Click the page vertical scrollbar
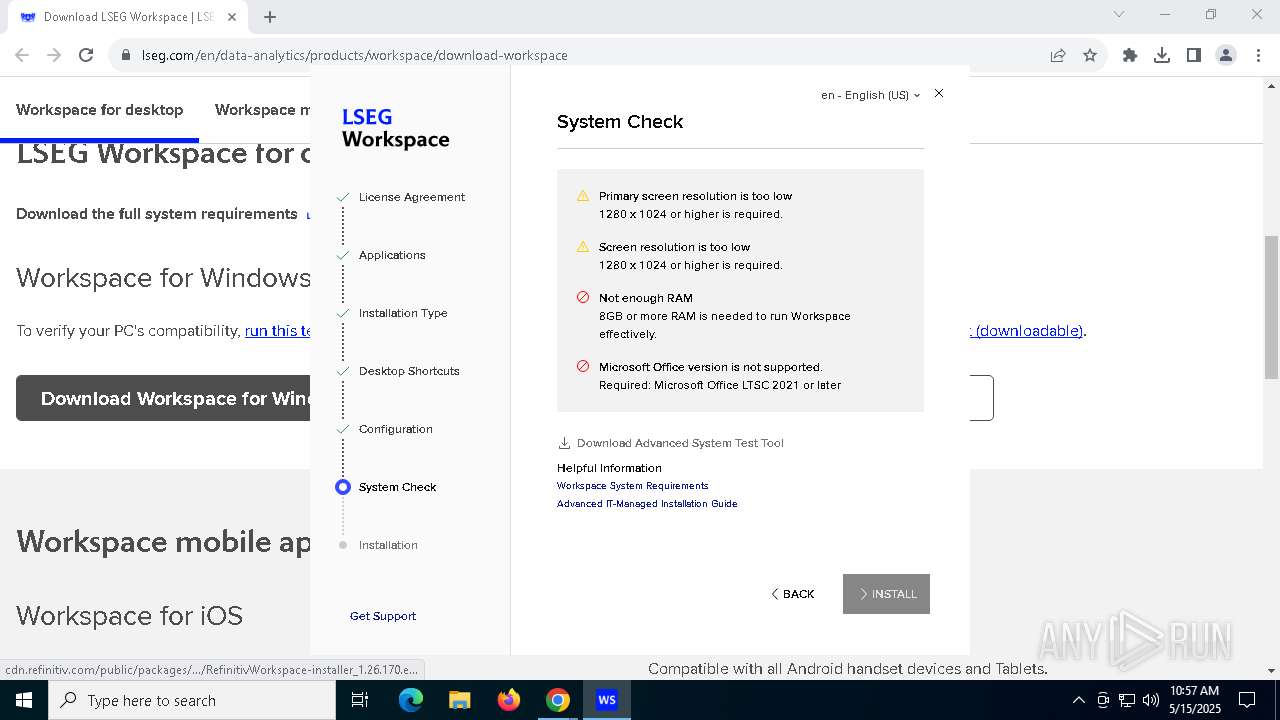The image size is (1280, 720). pyautogui.click(x=1271, y=307)
